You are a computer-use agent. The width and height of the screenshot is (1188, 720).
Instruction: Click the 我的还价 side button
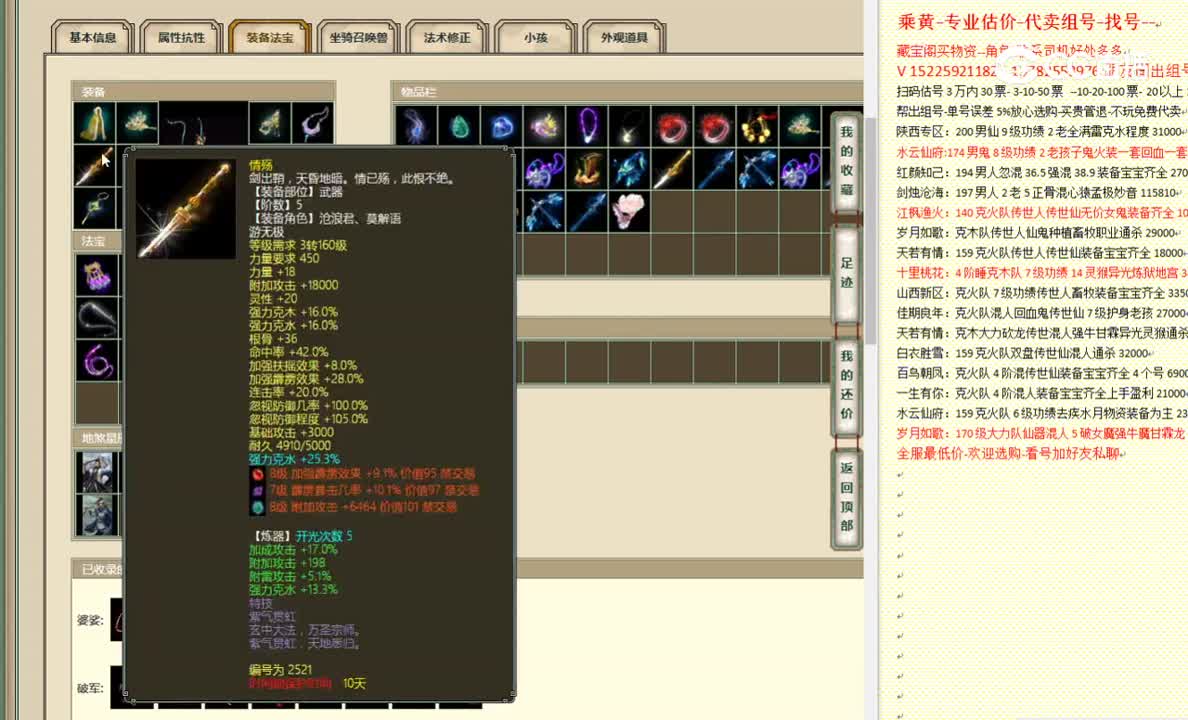click(847, 385)
